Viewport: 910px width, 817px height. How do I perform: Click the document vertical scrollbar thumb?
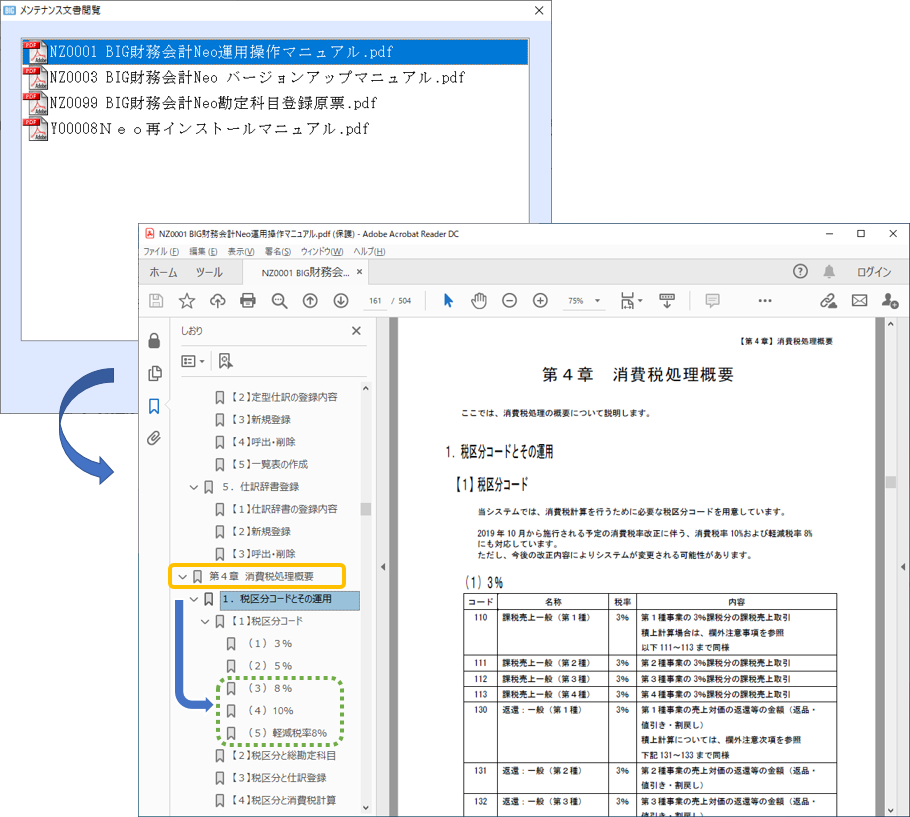click(x=891, y=482)
